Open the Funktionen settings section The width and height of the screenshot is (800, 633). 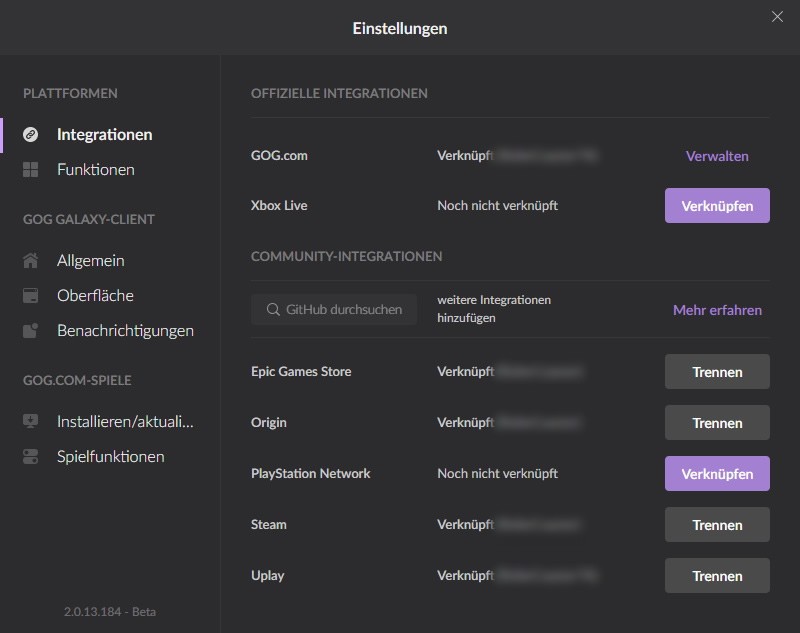pos(96,169)
